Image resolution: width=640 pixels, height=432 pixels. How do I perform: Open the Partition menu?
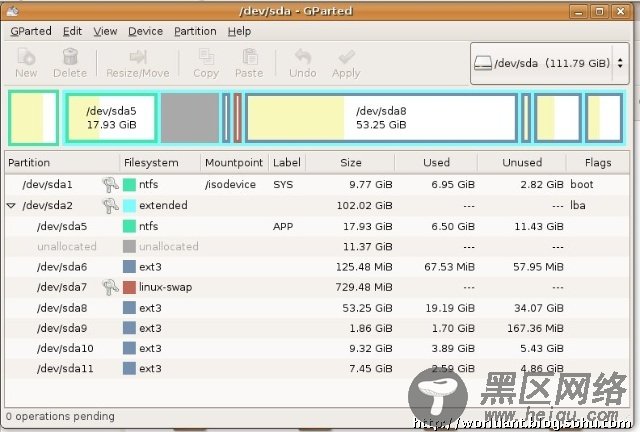click(195, 31)
